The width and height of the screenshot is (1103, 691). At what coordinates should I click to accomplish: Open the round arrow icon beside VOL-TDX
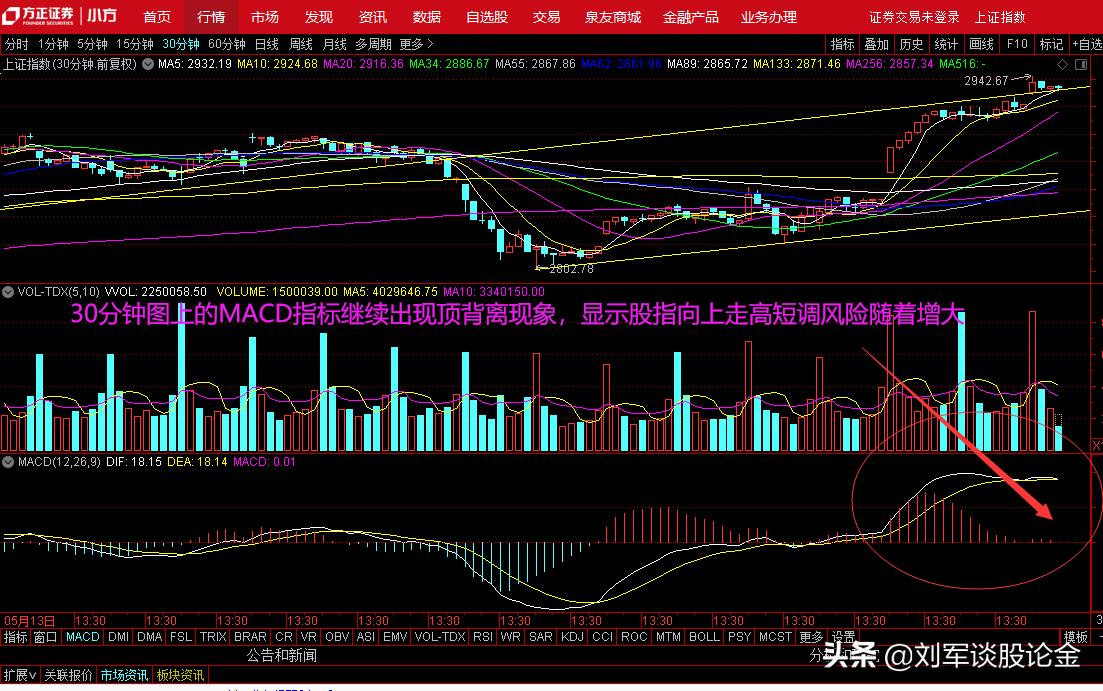pyautogui.click(x=8, y=291)
